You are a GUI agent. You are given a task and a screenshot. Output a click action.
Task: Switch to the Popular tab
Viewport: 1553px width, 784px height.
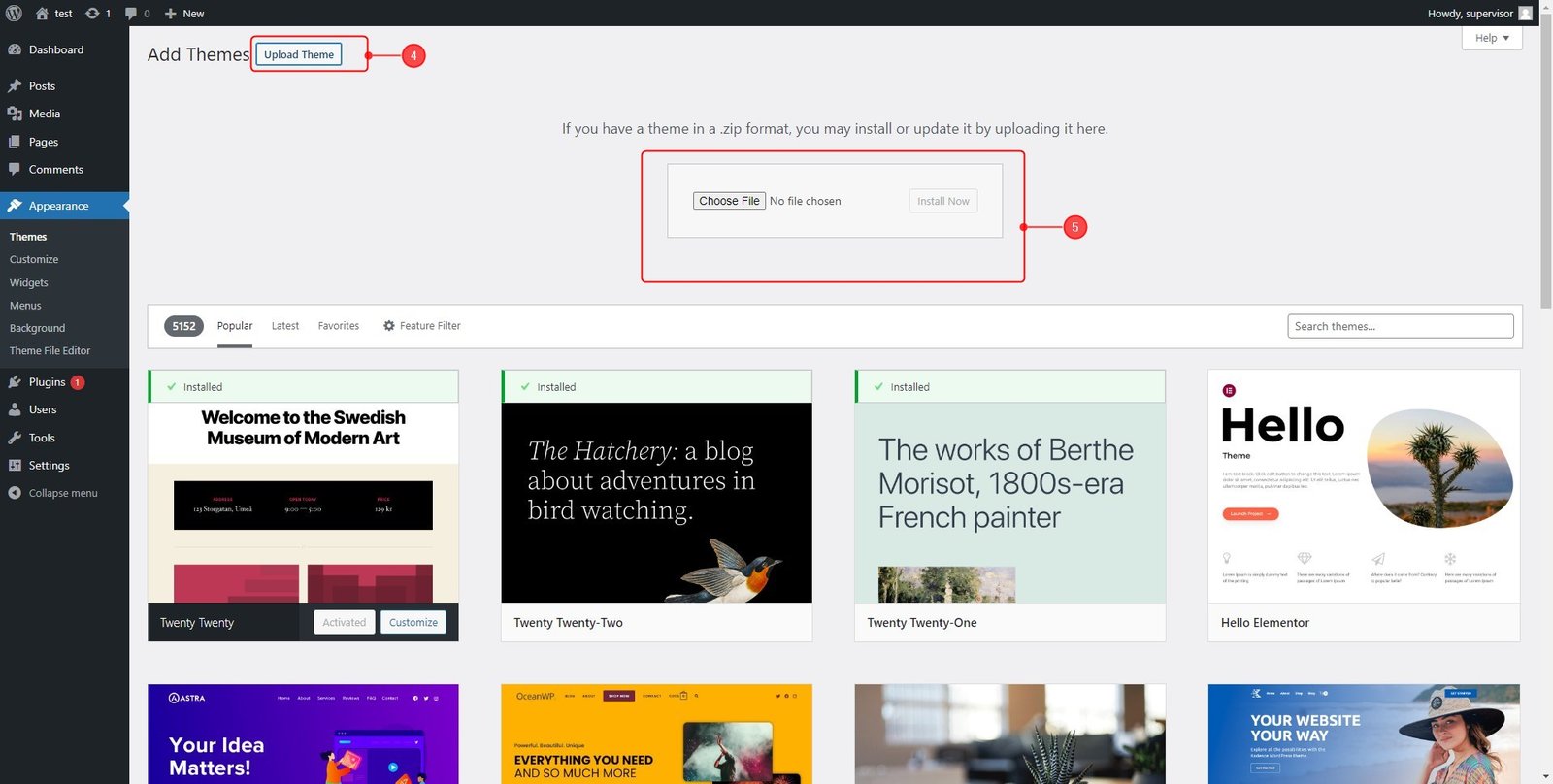coord(235,326)
